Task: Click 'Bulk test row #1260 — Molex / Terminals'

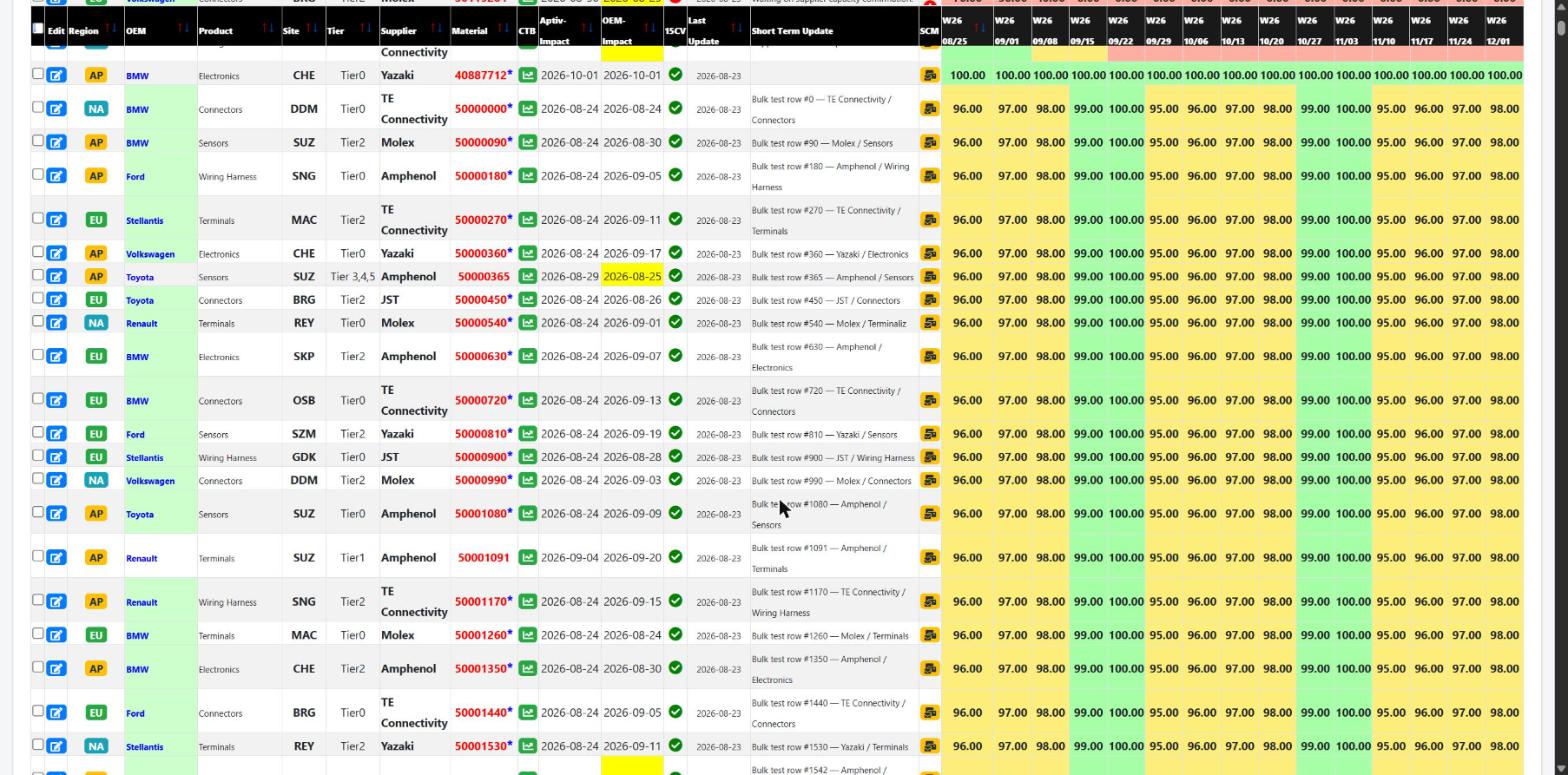Action: pyautogui.click(x=830, y=636)
